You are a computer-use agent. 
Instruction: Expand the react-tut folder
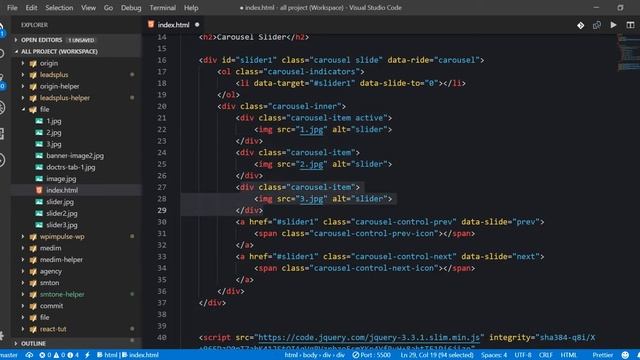[53, 329]
